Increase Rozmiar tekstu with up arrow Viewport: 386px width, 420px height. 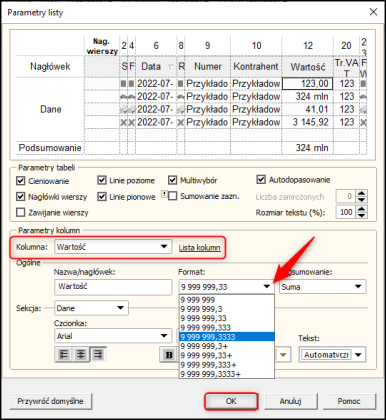tap(361, 209)
